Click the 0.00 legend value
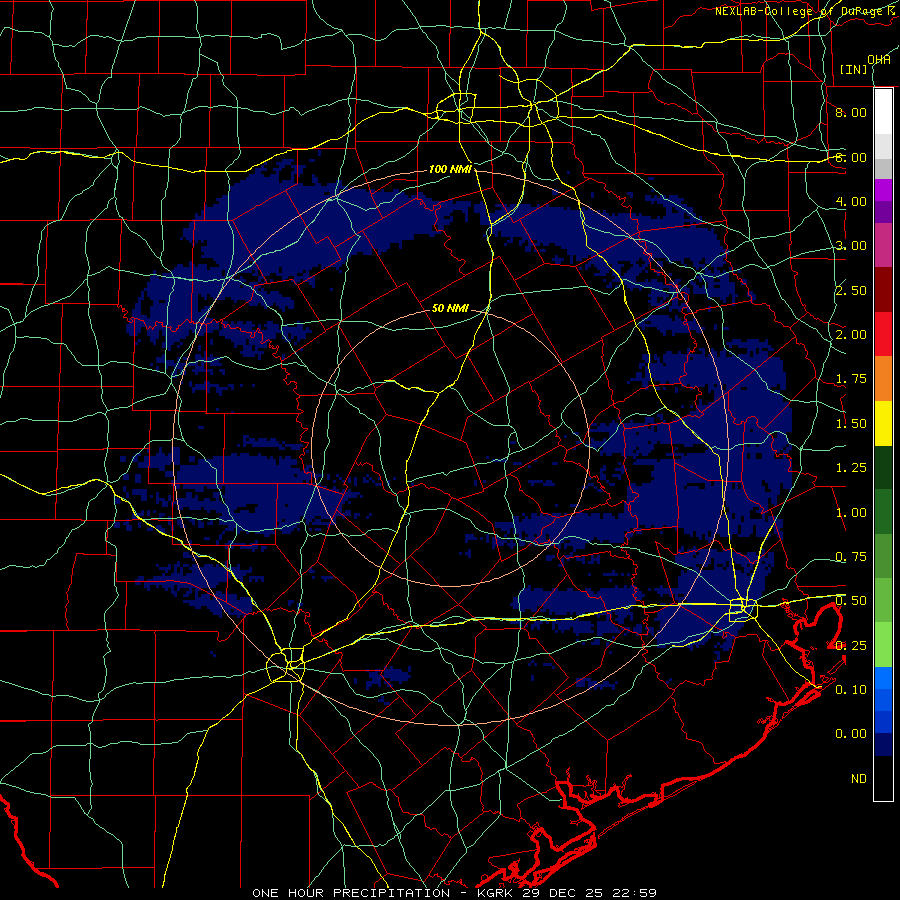900x900 pixels. (x=851, y=734)
